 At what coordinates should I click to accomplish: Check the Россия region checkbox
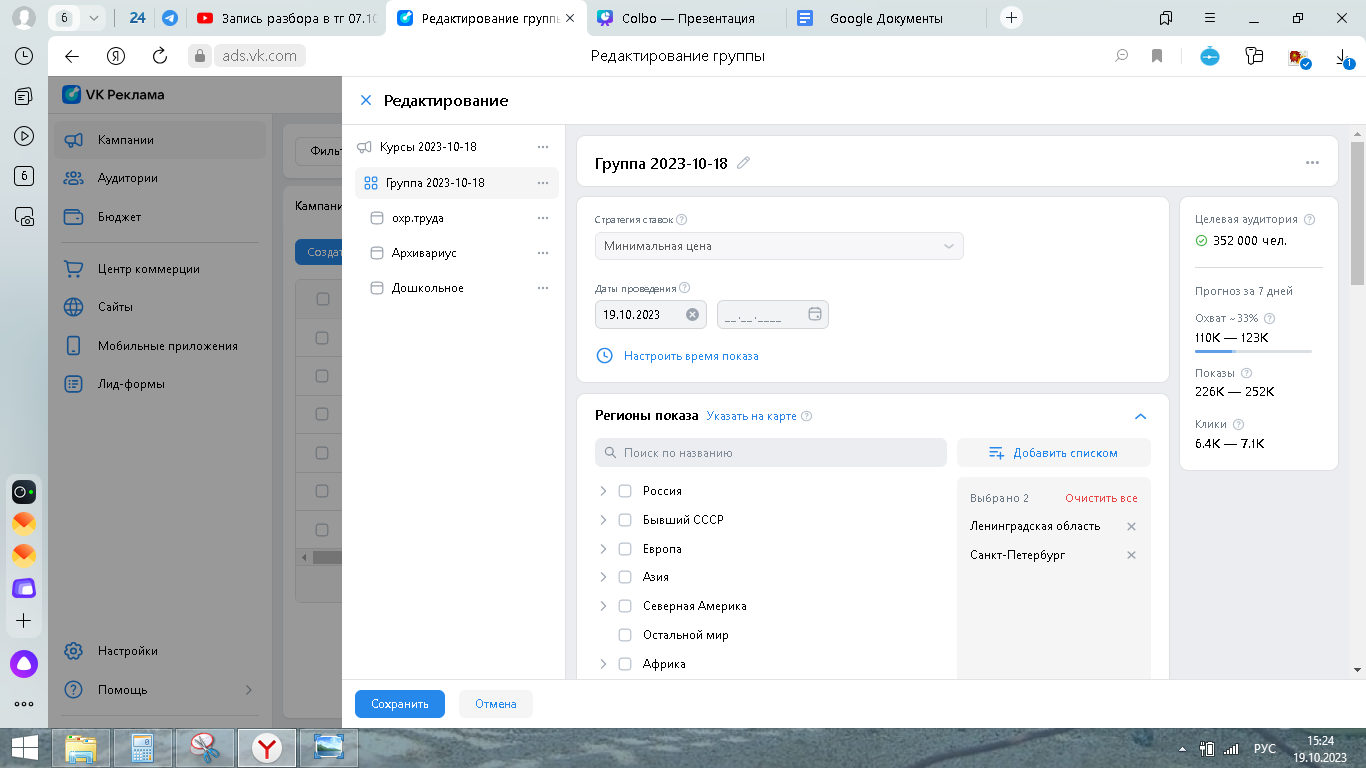click(x=625, y=491)
